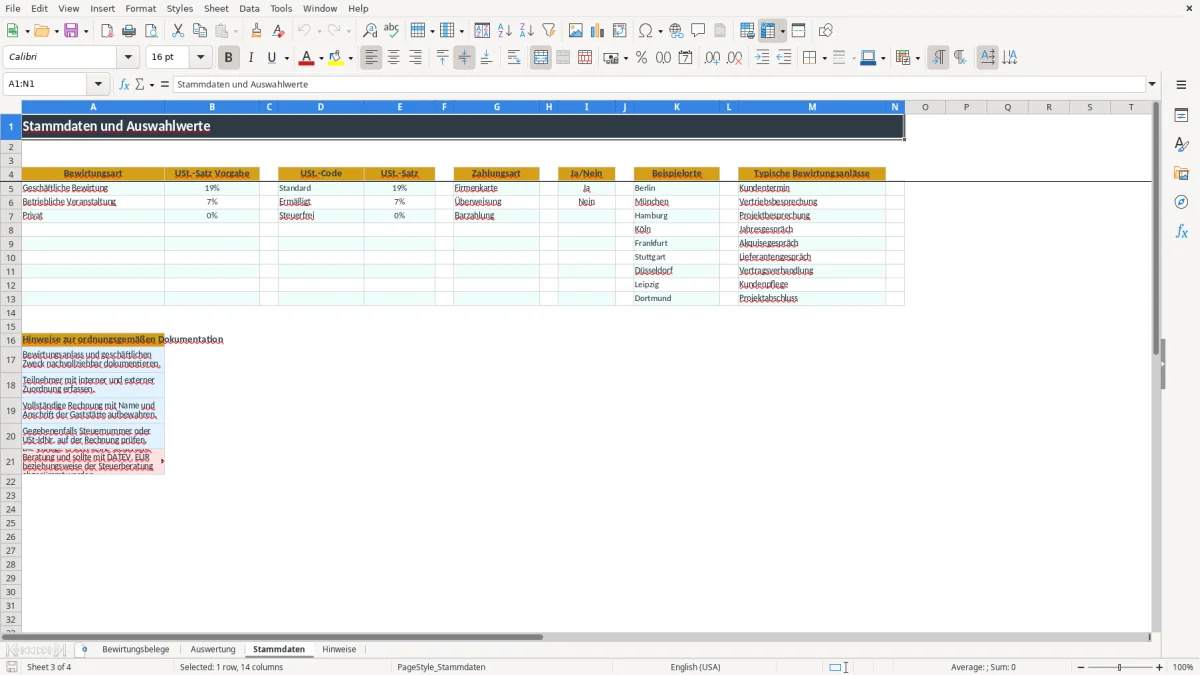The image size is (1200, 675).
Task: Insert a comment
Action: (x=699, y=31)
